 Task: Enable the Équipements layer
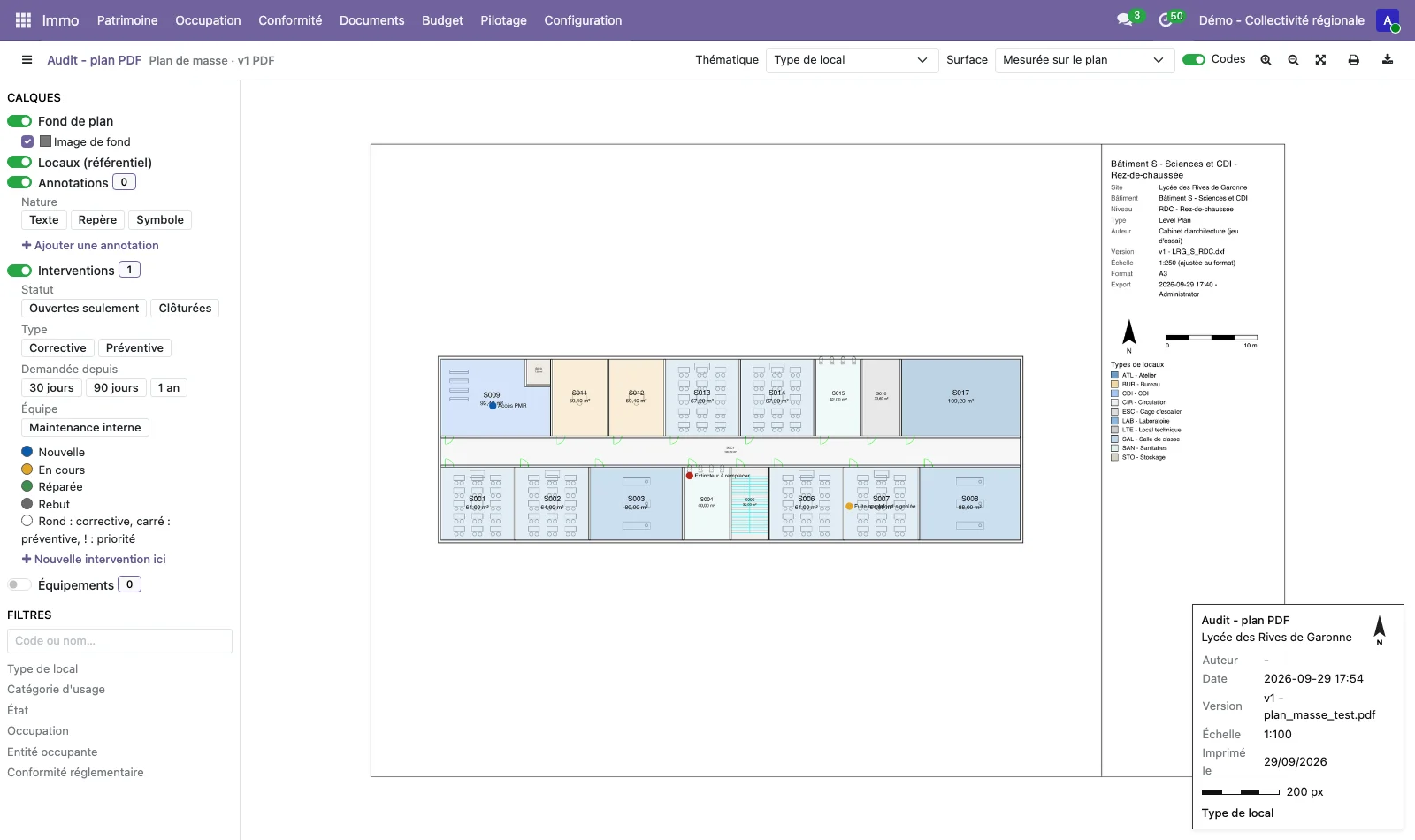19,584
